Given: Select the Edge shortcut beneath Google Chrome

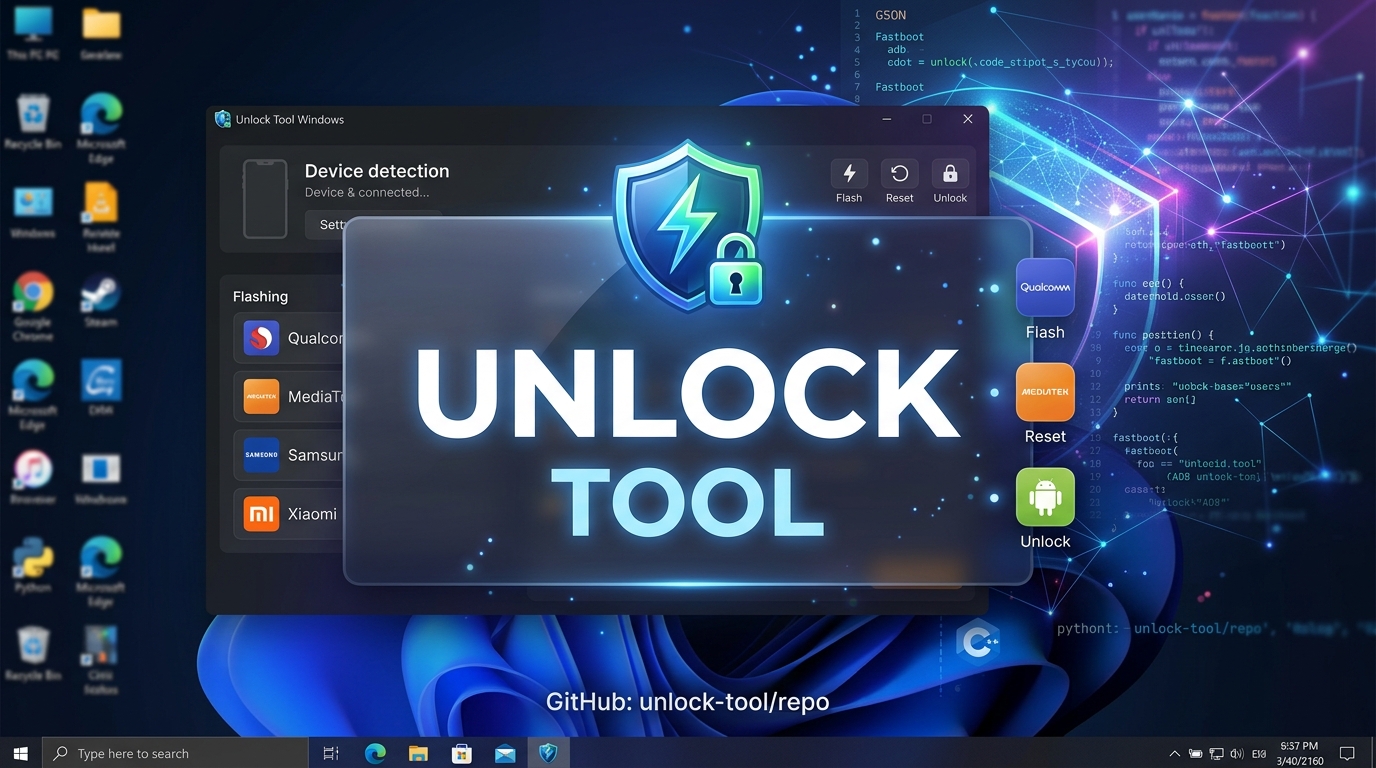Looking at the screenshot, I should (33, 395).
